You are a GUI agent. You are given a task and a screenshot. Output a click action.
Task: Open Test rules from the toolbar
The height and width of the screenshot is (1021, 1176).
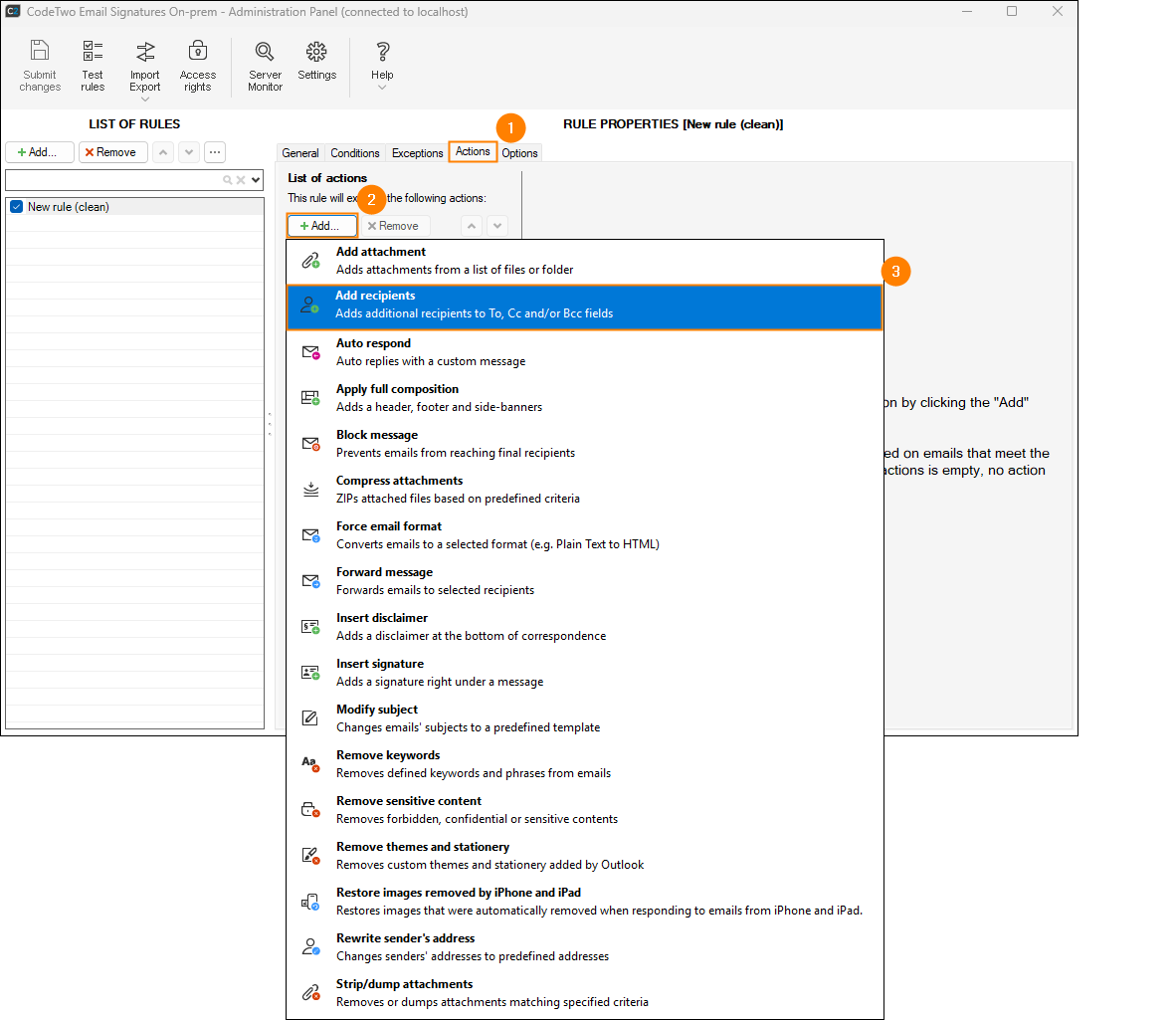[93, 52]
